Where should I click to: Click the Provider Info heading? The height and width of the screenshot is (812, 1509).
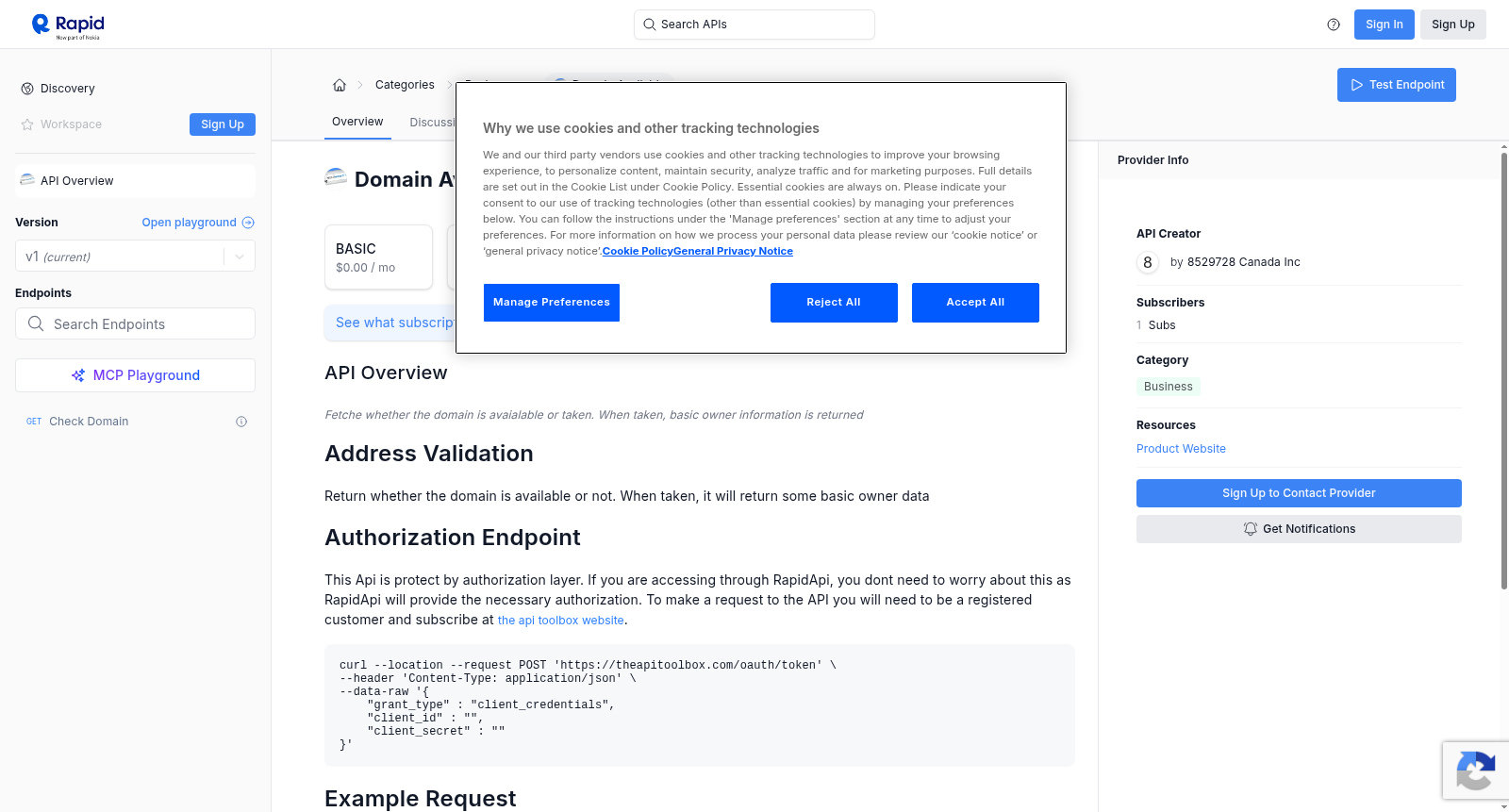(x=1152, y=160)
